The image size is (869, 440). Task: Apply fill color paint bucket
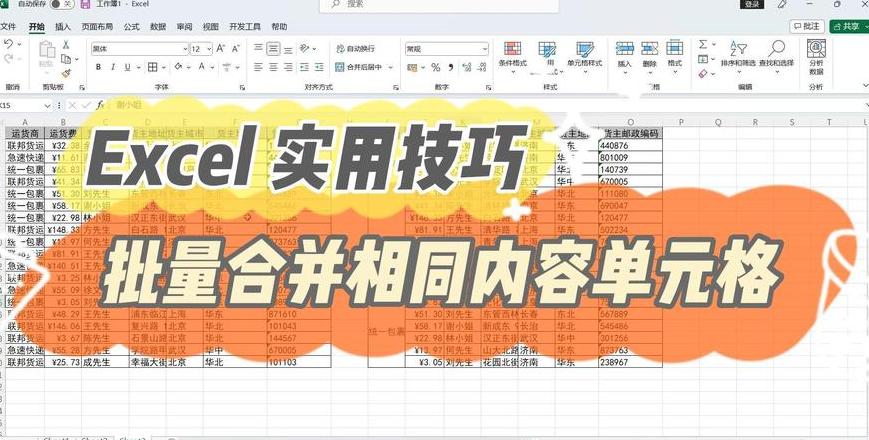(178, 67)
